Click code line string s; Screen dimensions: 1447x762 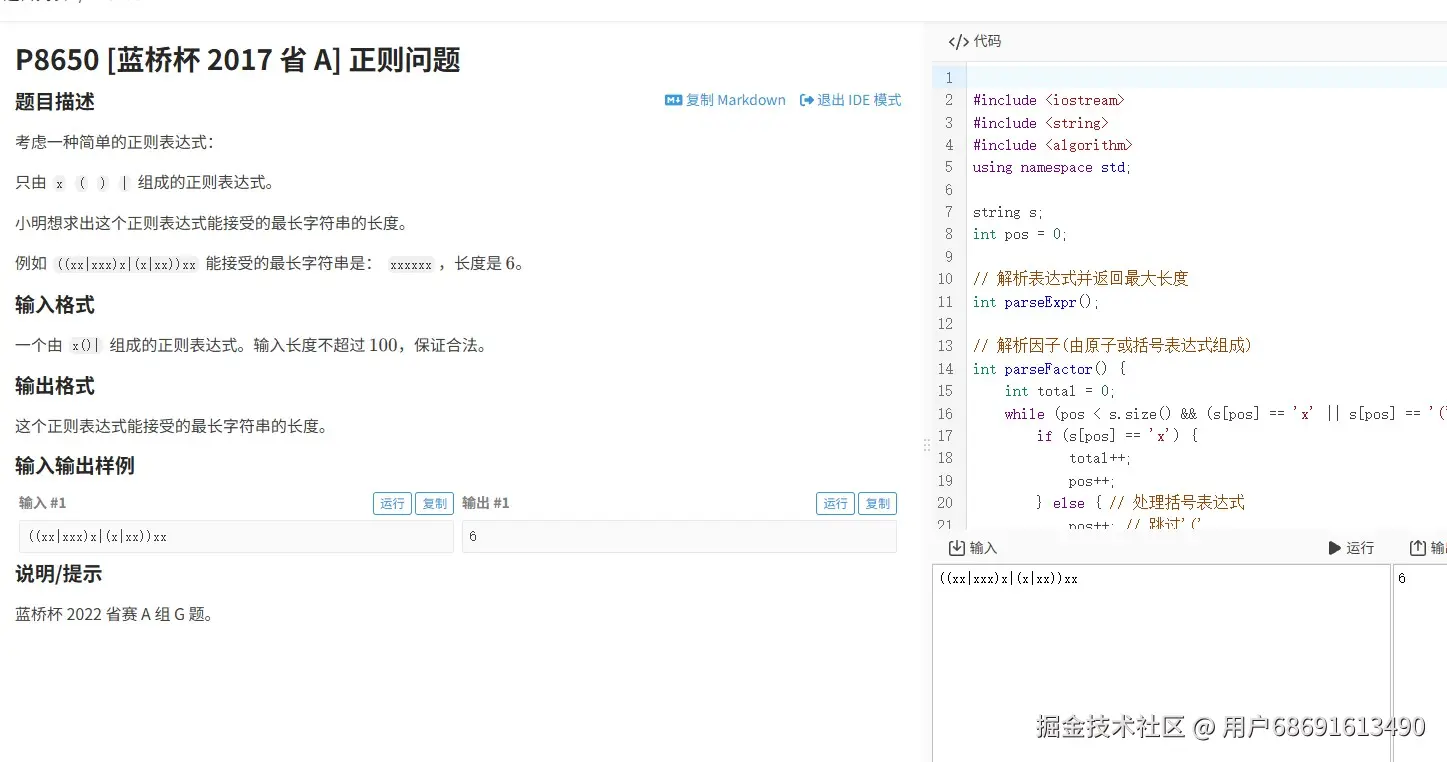coord(1008,212)
